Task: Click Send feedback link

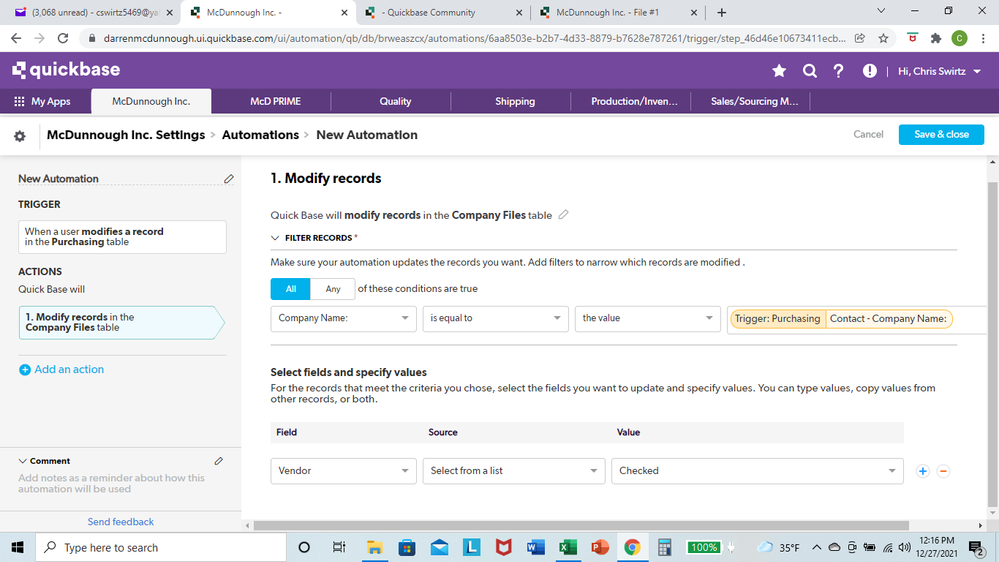Action: tap(120, 522)
